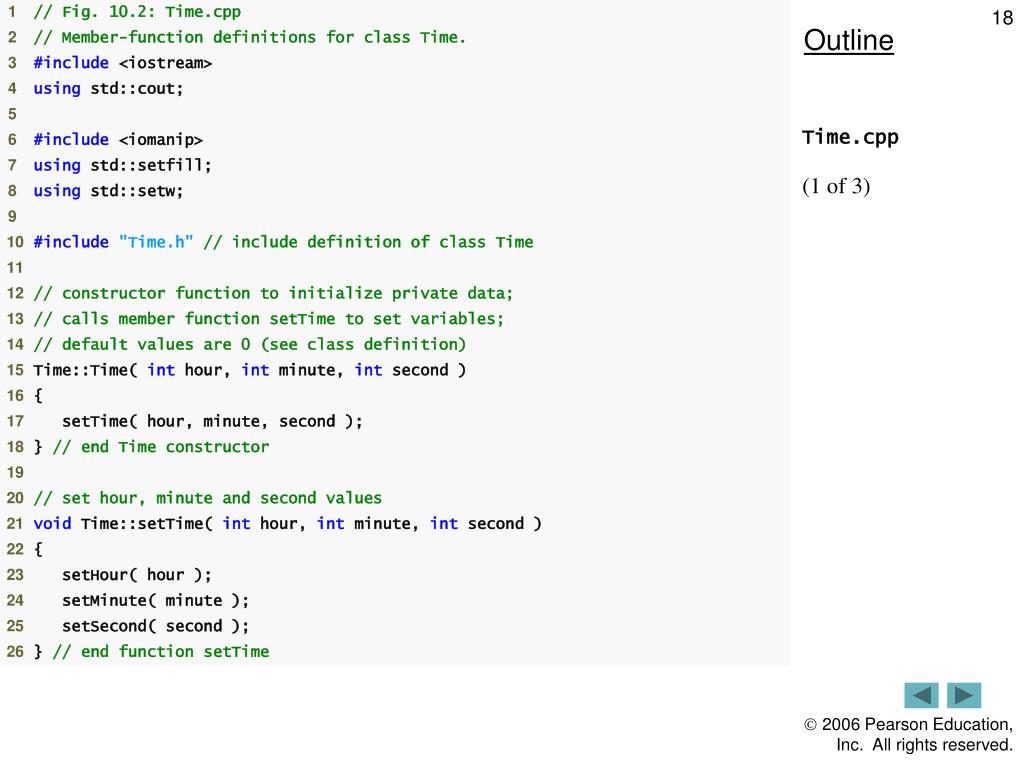This screenshot has height=768, width=1024.
Task: Click the opening brace on line 16
Action: click(38, 396)
